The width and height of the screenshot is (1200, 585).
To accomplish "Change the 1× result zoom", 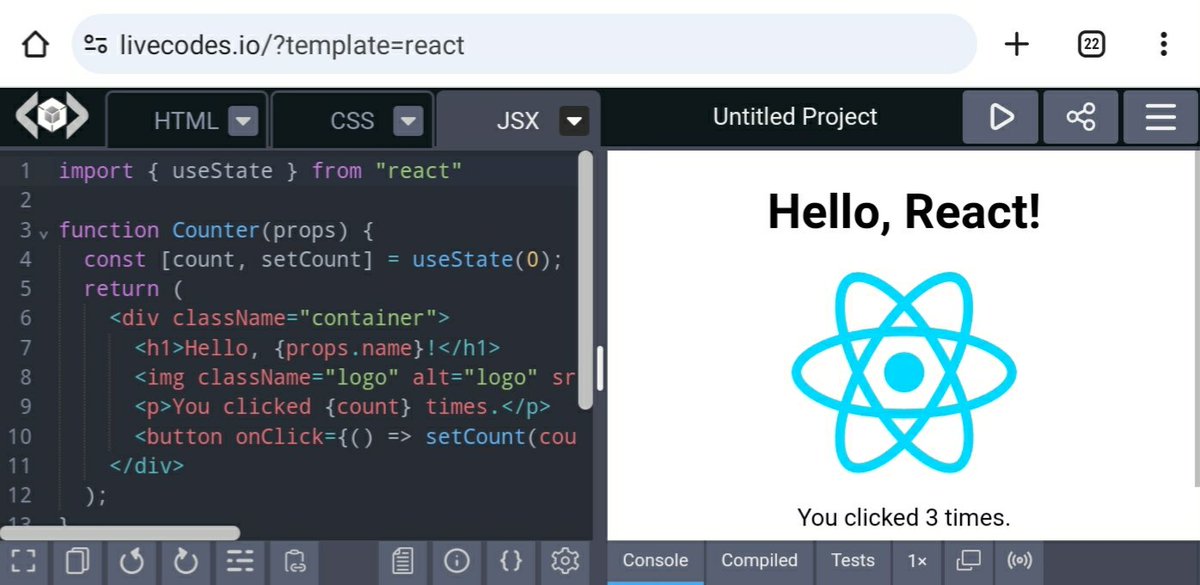I will 917,561.
